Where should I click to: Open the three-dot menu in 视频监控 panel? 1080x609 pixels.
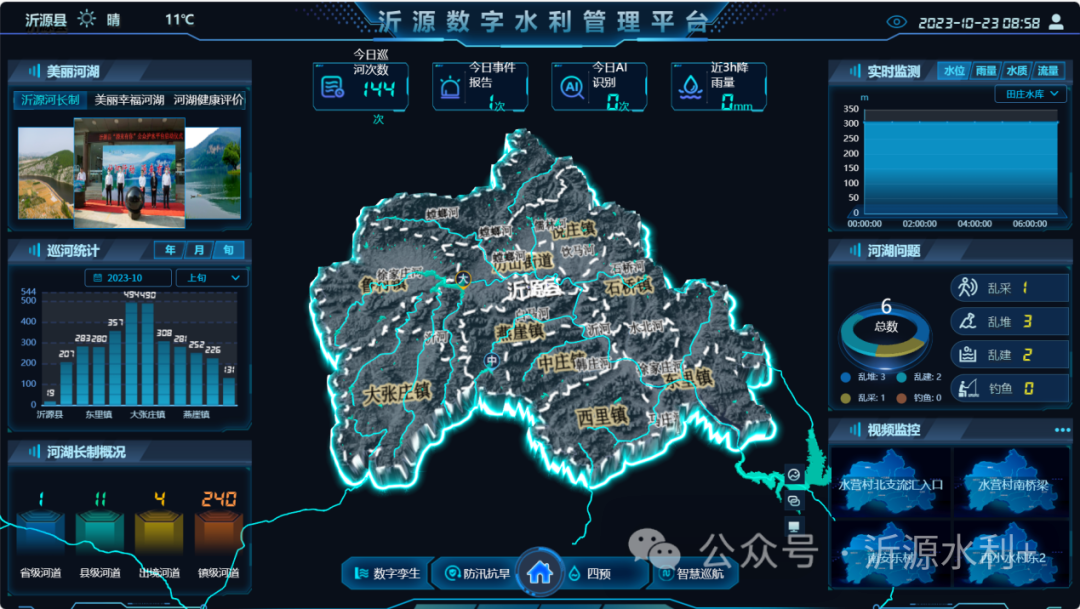click(1061, 430)
